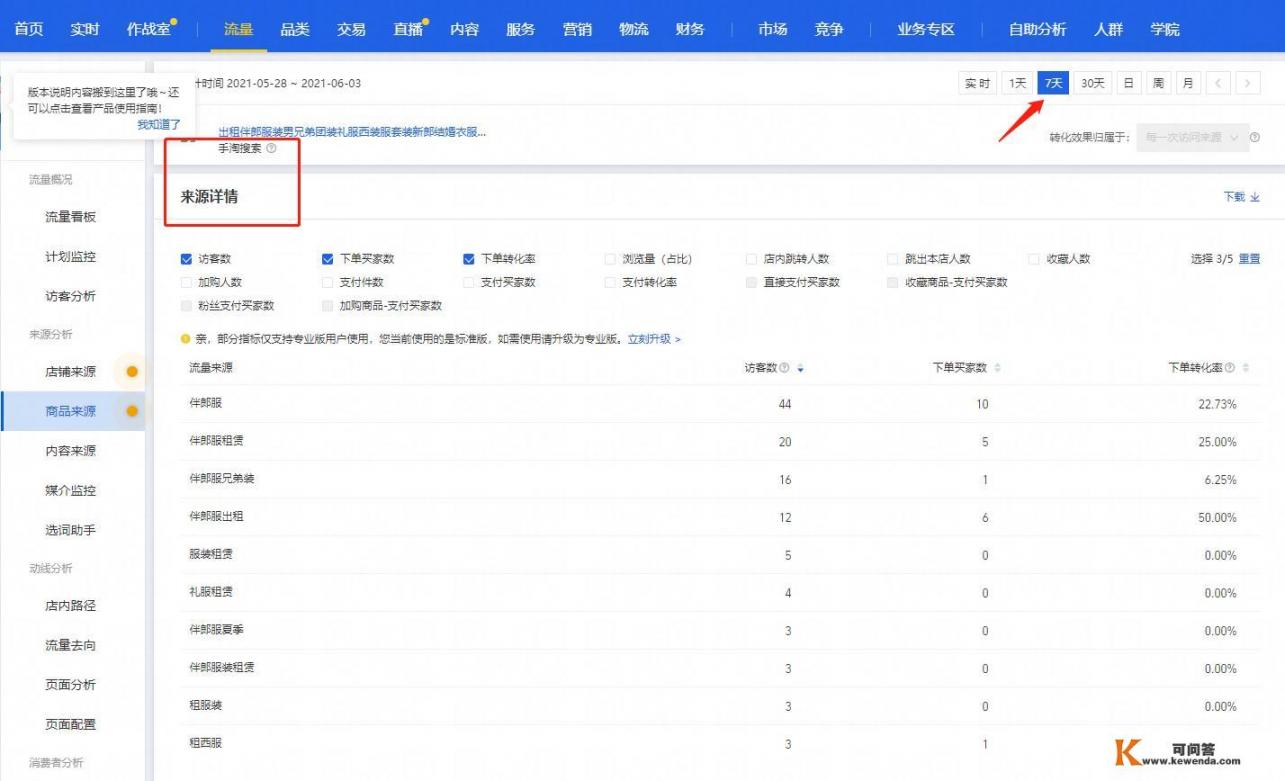
Task: Select the 30天 time range button
Action: tap(1093, 83)
